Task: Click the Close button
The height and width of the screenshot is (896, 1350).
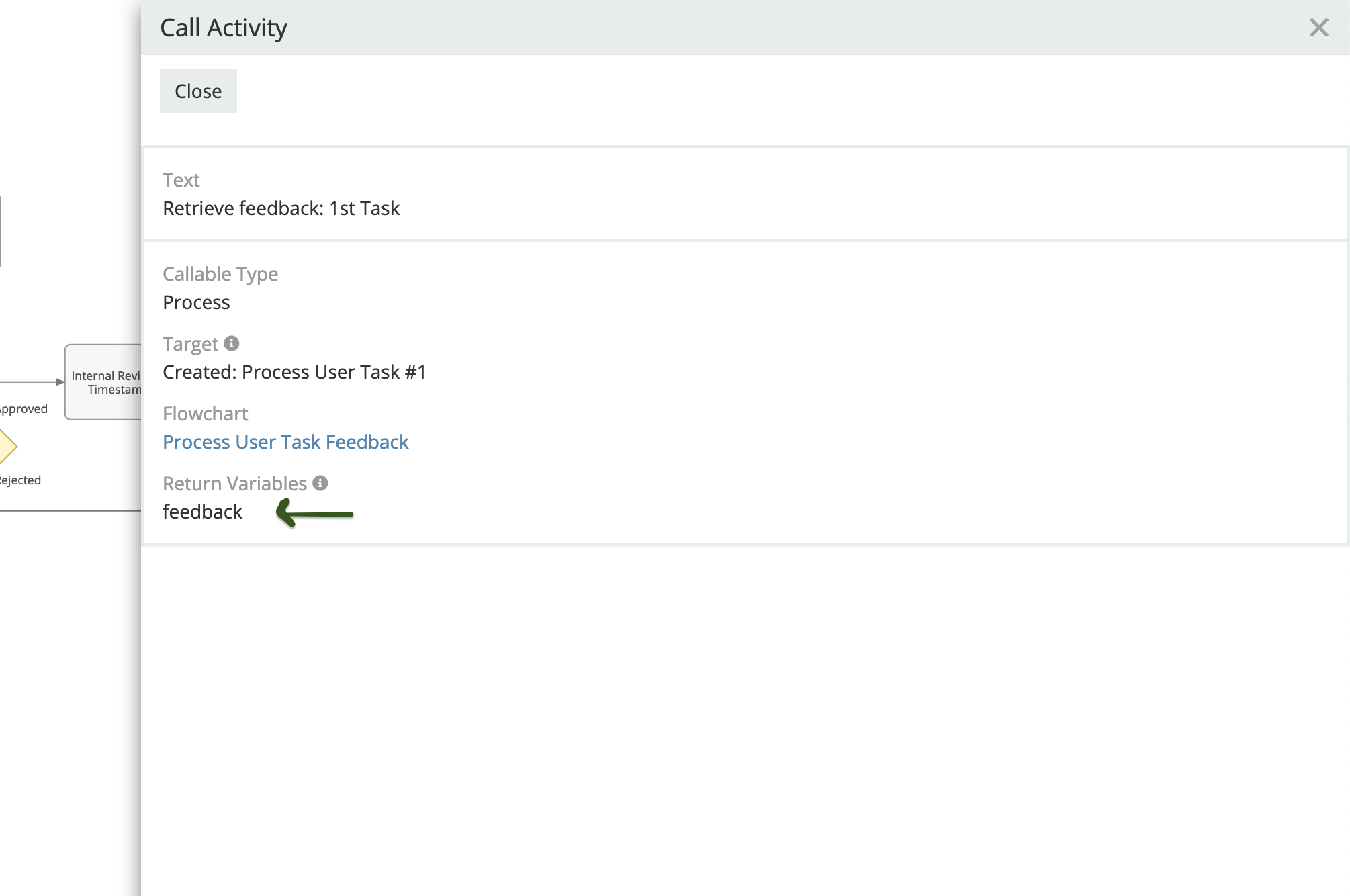Action: (198, 91)
